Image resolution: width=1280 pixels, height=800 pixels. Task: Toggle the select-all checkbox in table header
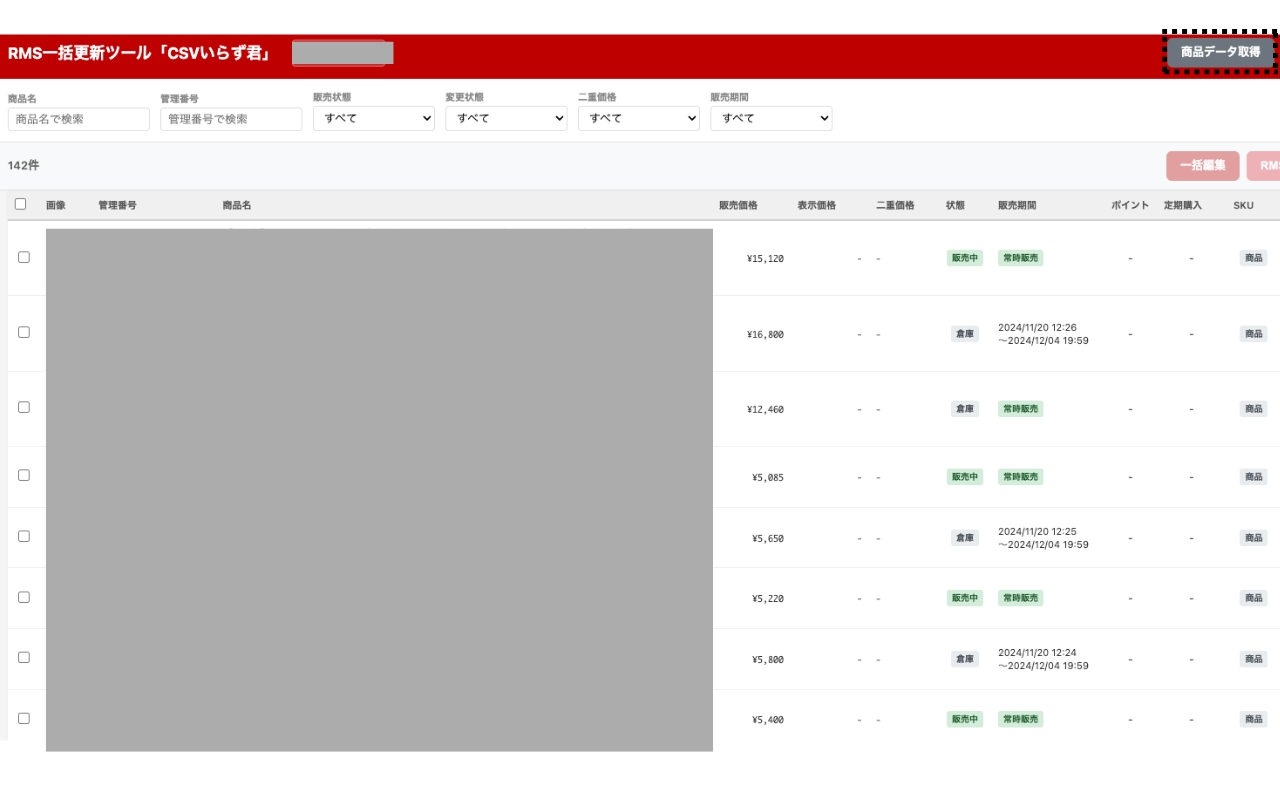coord(20,204)
